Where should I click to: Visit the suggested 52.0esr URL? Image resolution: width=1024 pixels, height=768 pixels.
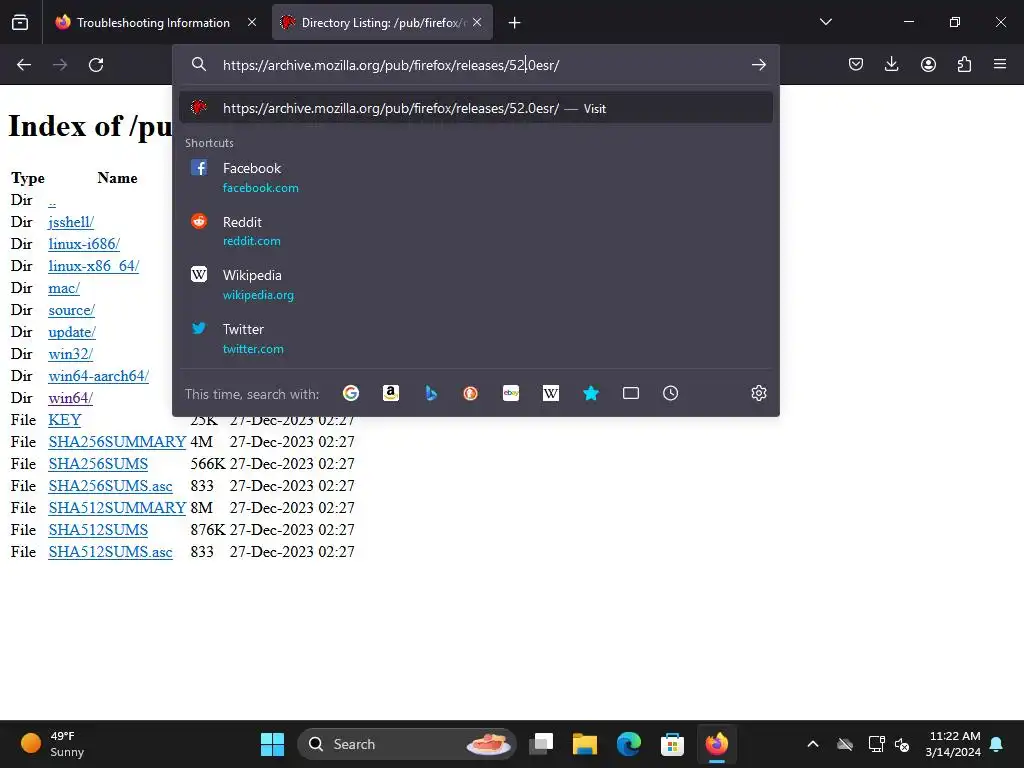coord(475,108)
